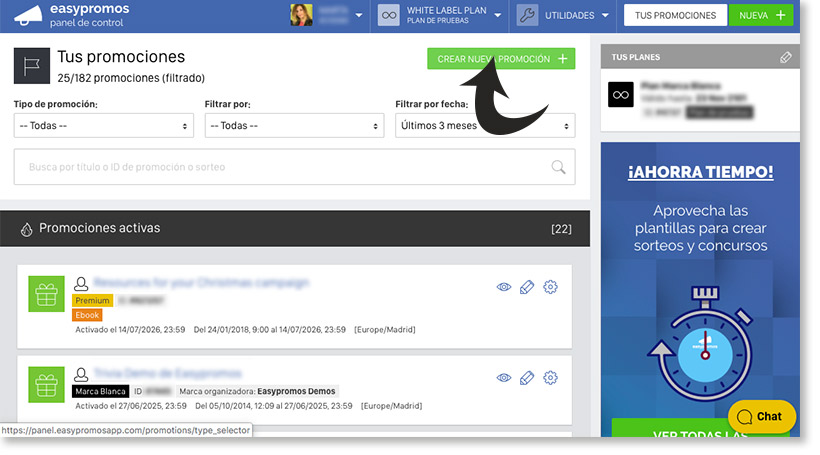Click the Premium tag
Screen dimensions: 820x455
coord(93,301)
